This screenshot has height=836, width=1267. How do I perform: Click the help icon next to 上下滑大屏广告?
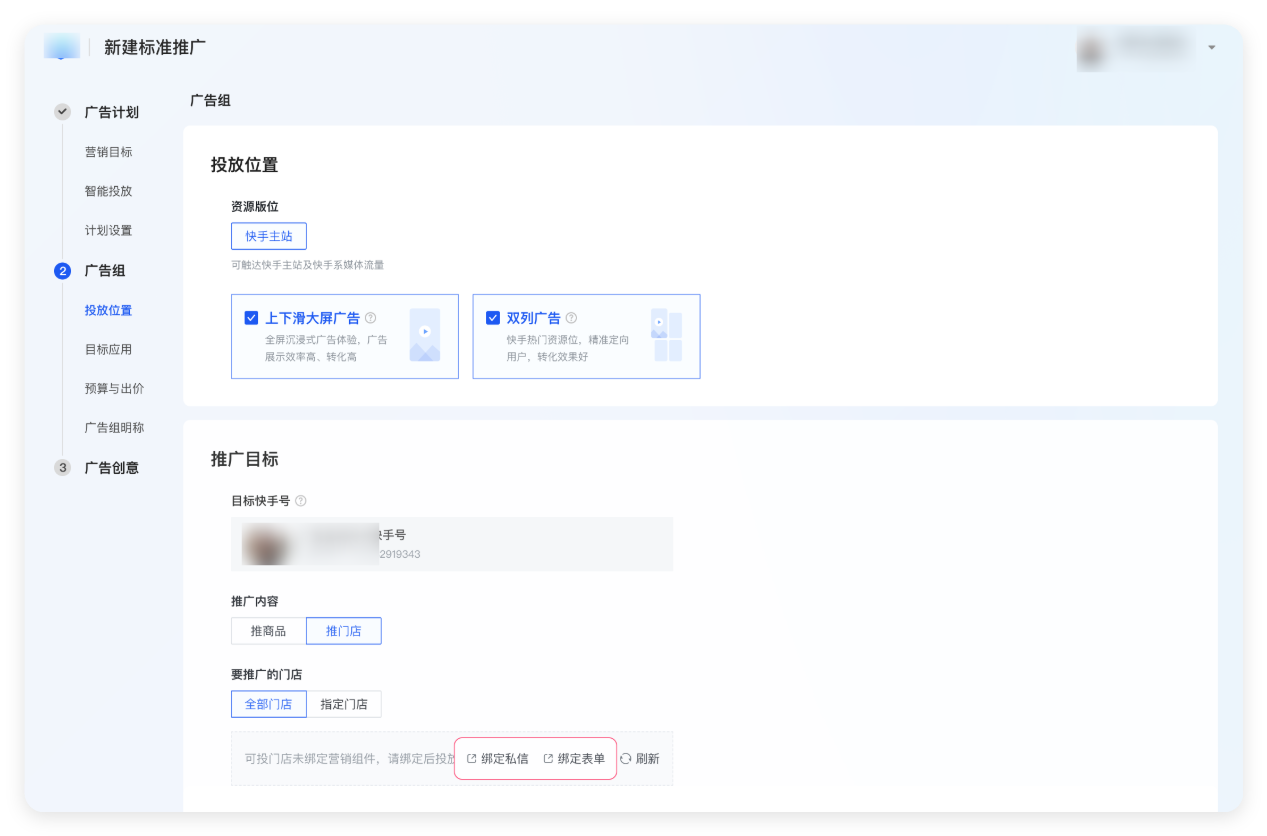pyautogui.click(x=369, y=316)
